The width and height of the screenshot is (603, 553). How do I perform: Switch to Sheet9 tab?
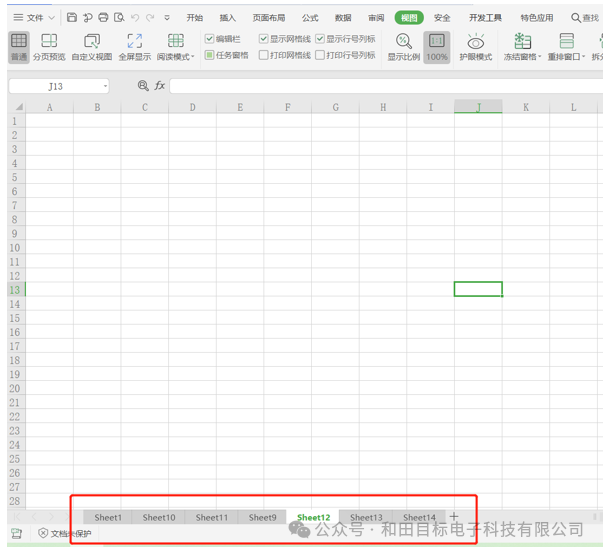263,517
